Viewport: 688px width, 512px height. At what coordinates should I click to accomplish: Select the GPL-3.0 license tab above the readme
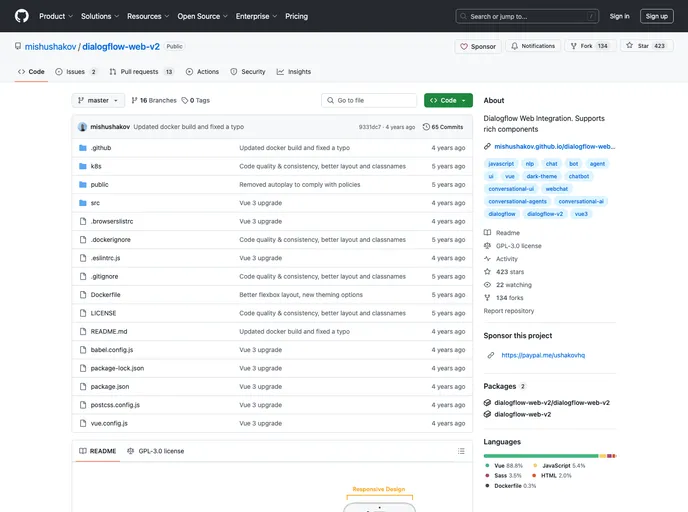coord(156,451)
